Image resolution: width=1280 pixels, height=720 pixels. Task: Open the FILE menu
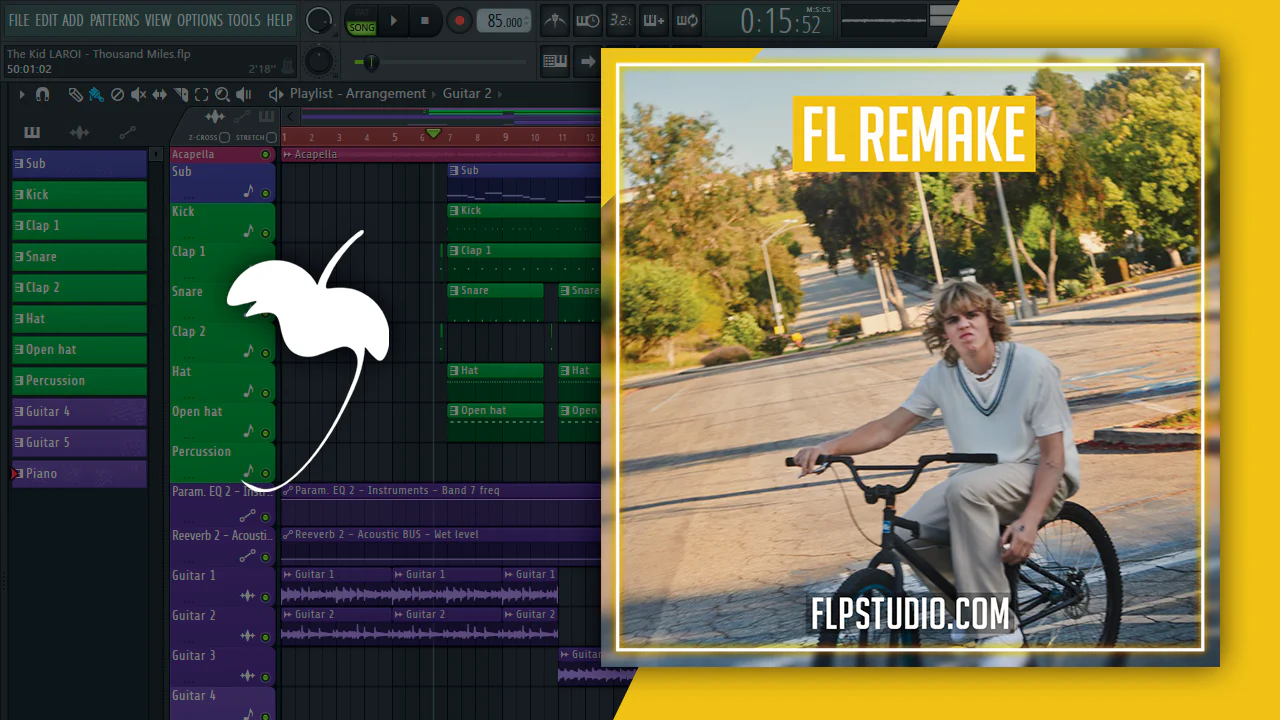click(x=19, y=20)
